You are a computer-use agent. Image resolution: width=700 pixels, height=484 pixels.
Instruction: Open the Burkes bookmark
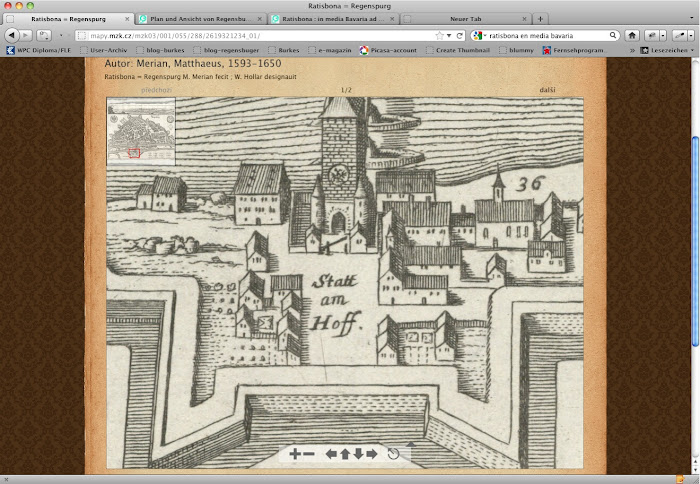[x=284, y=50]
